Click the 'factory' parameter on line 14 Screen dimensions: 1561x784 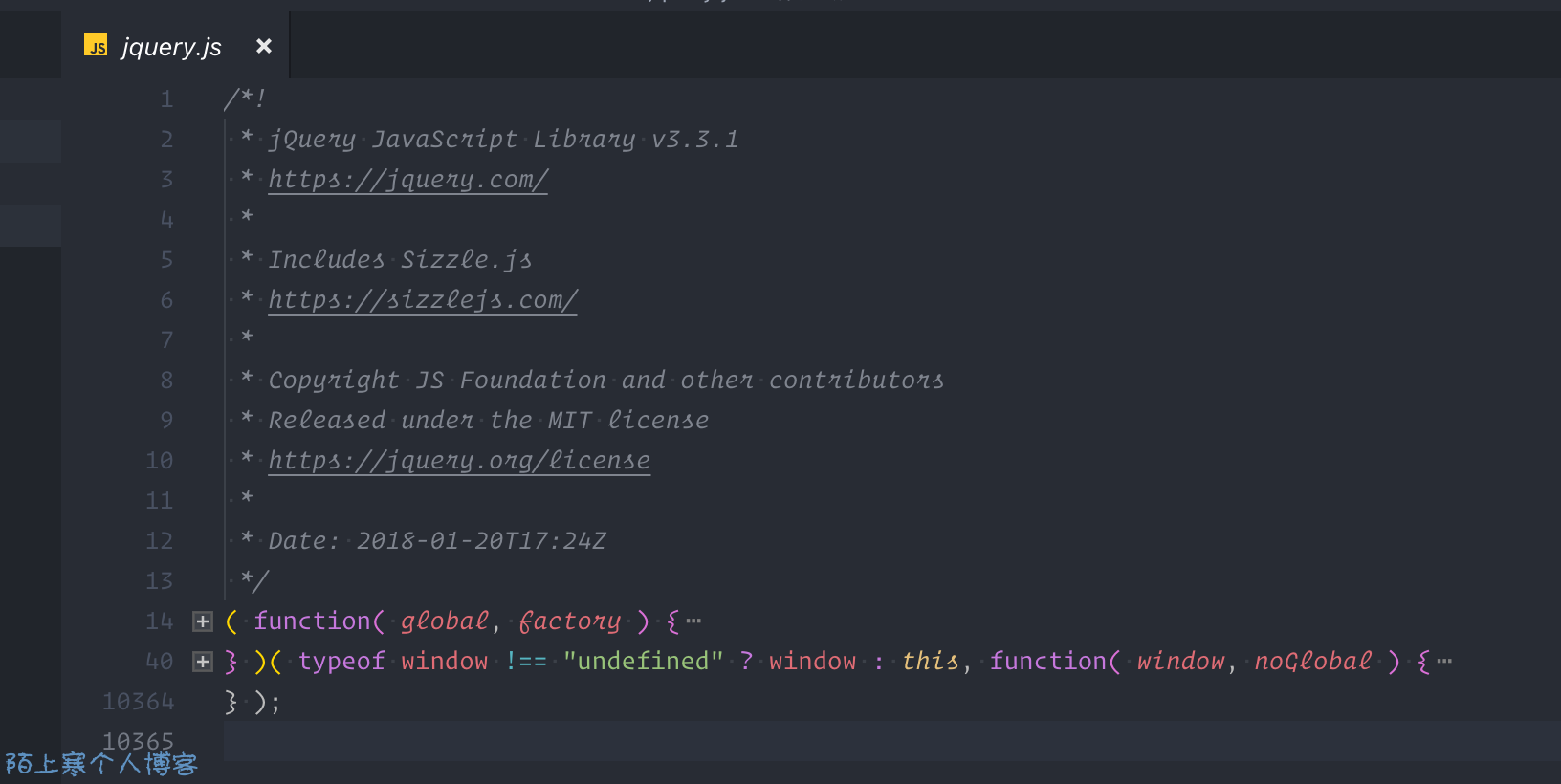(570, 621)
